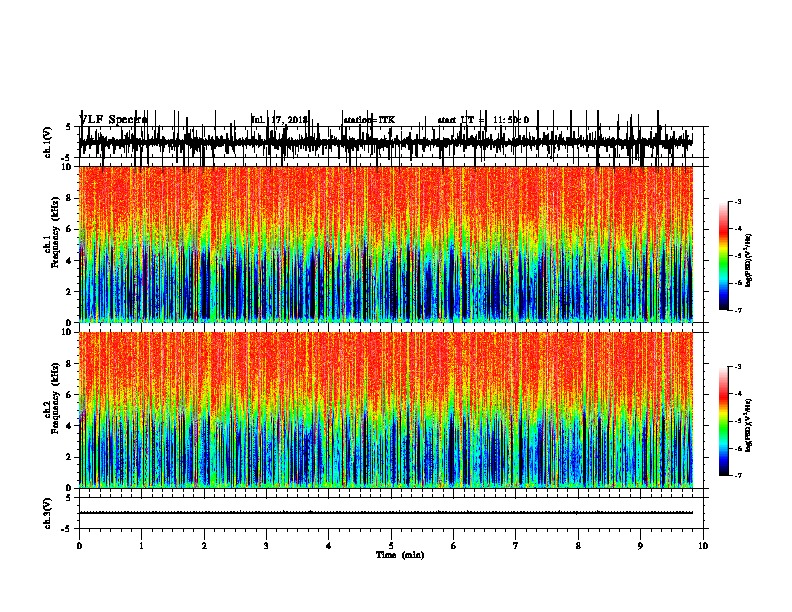This screenshot has width=792, height=612.
Task: Click the date text "Jul. 17, 2012"
Action: tap(279, 120)
